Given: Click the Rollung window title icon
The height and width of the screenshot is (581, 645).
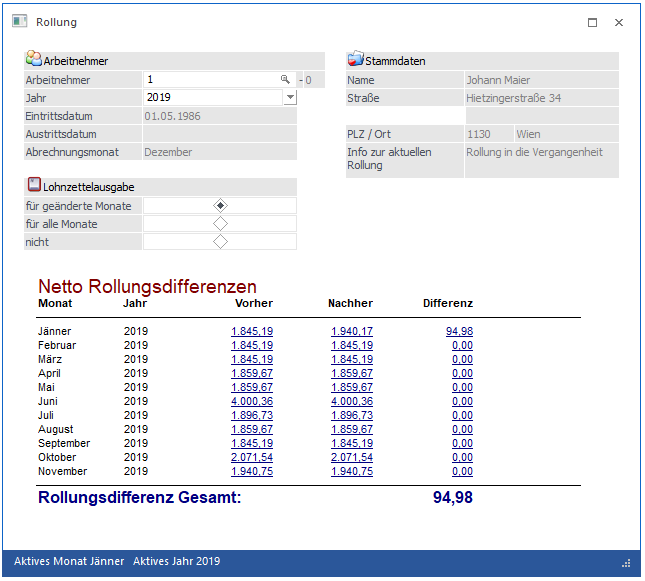Looking at the screenshot, I should (20, 22).
